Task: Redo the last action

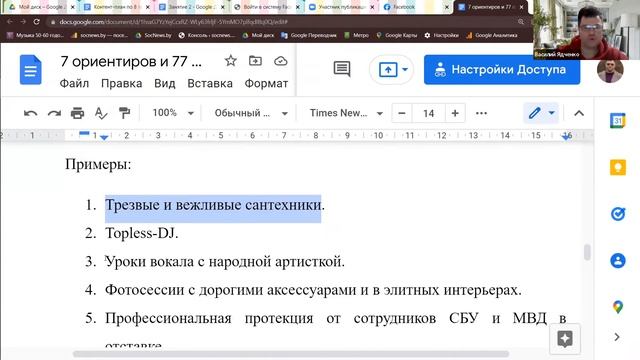Action: 54,113
